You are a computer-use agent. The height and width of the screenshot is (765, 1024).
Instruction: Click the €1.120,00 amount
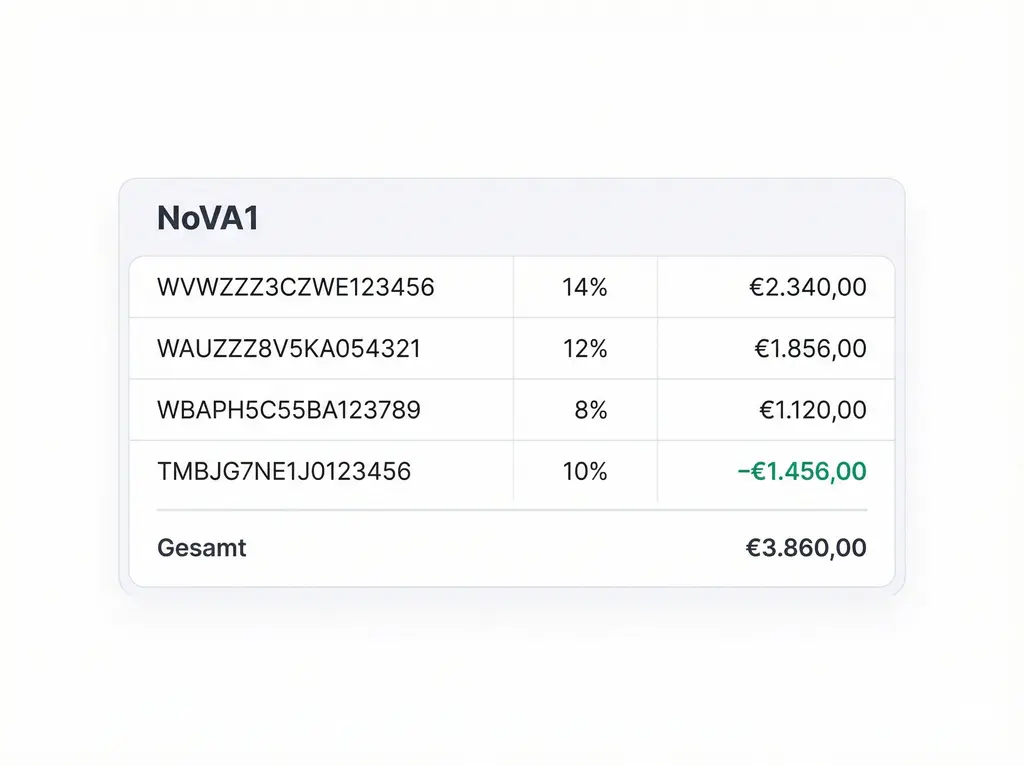[812, 410]
